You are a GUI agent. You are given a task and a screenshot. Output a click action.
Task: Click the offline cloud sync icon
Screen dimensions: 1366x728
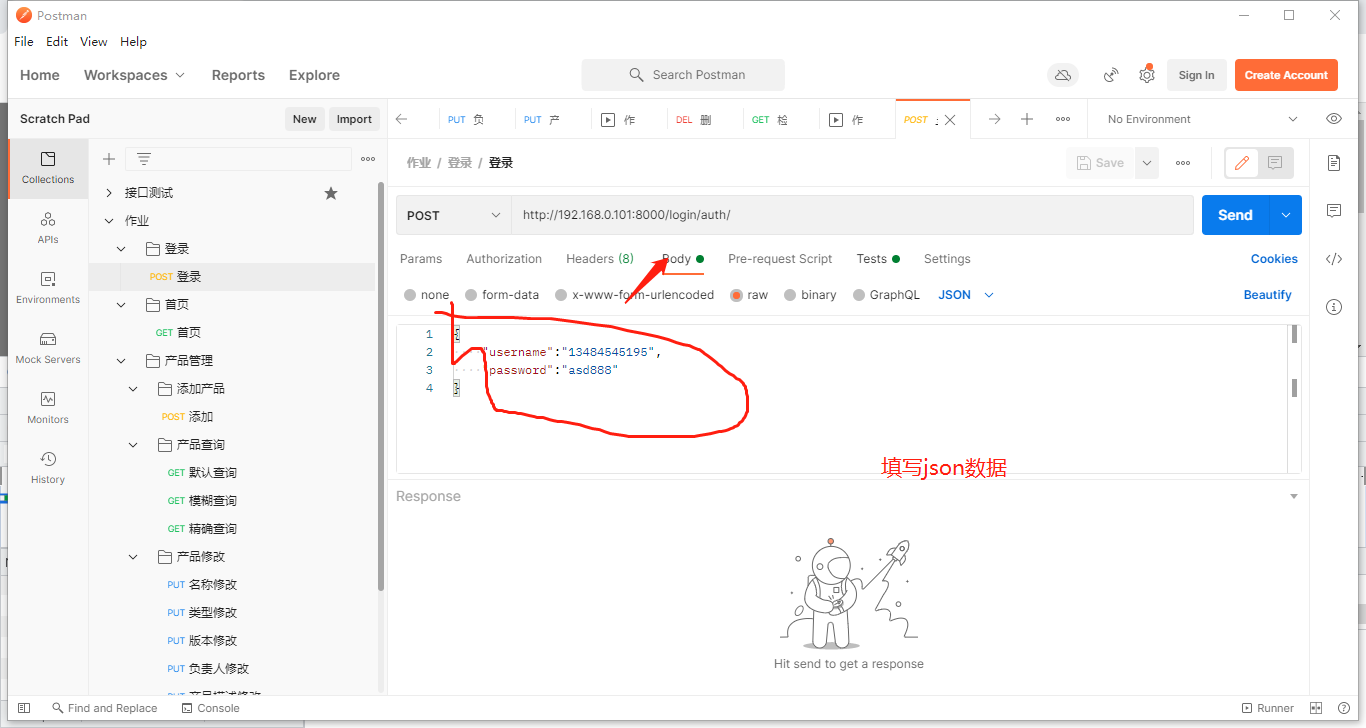tap(1063, 75)
